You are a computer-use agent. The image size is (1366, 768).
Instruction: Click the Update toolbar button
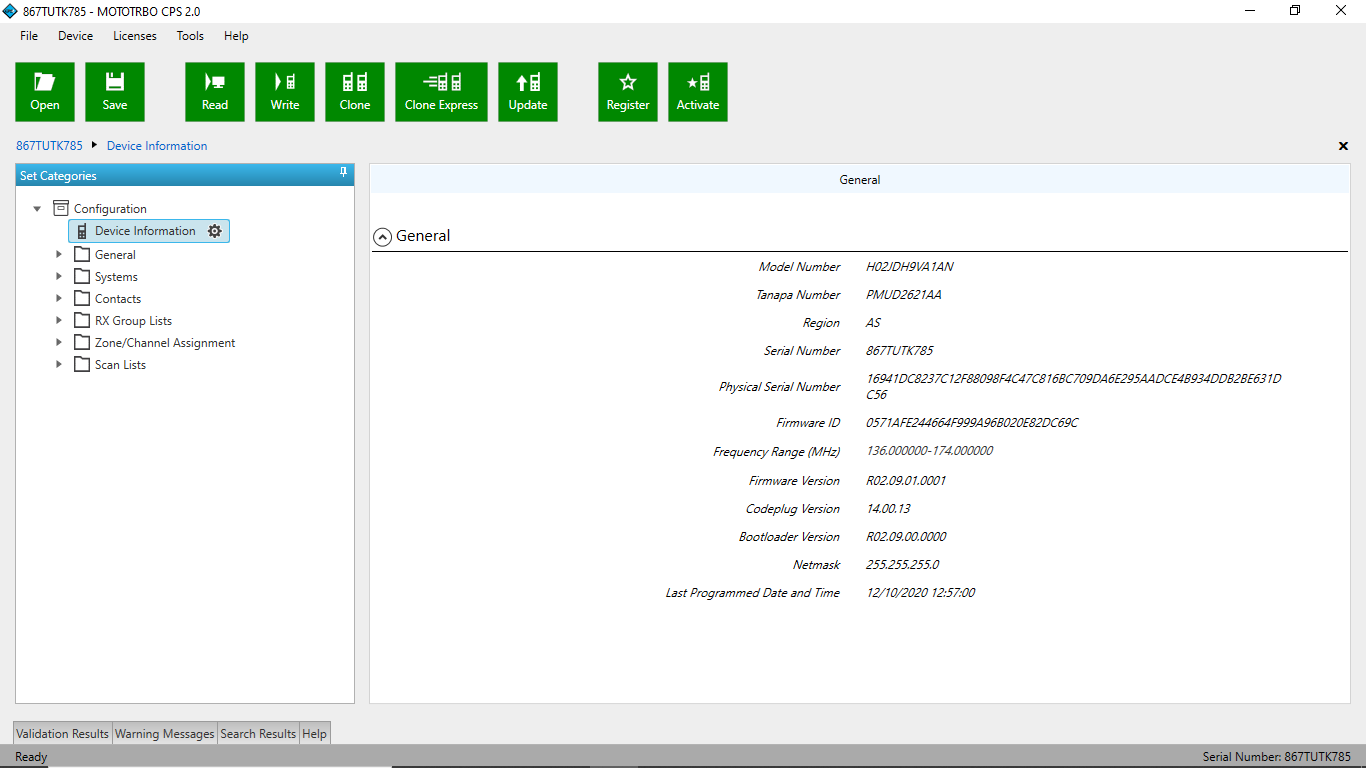[x=528, y=92]
